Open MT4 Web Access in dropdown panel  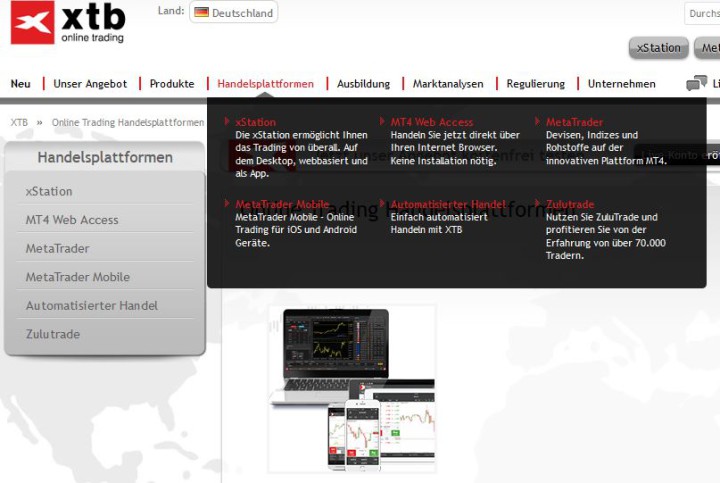coord(432,122)
